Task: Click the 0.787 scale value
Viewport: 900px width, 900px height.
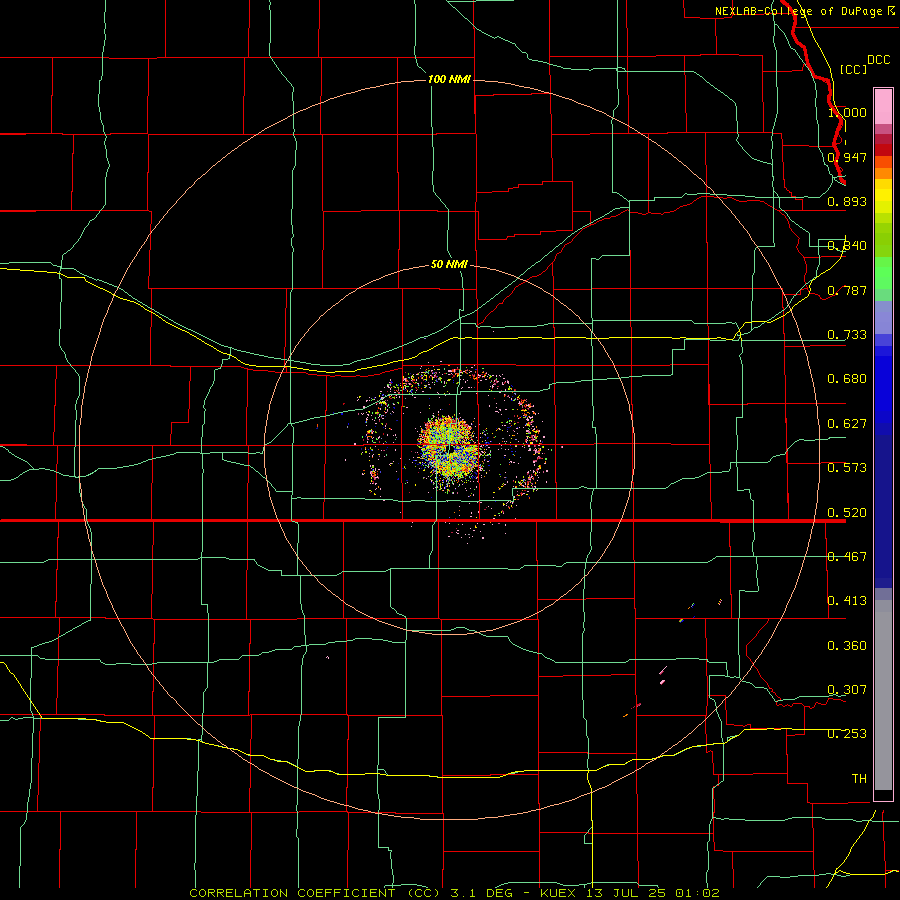Action: 847,290
